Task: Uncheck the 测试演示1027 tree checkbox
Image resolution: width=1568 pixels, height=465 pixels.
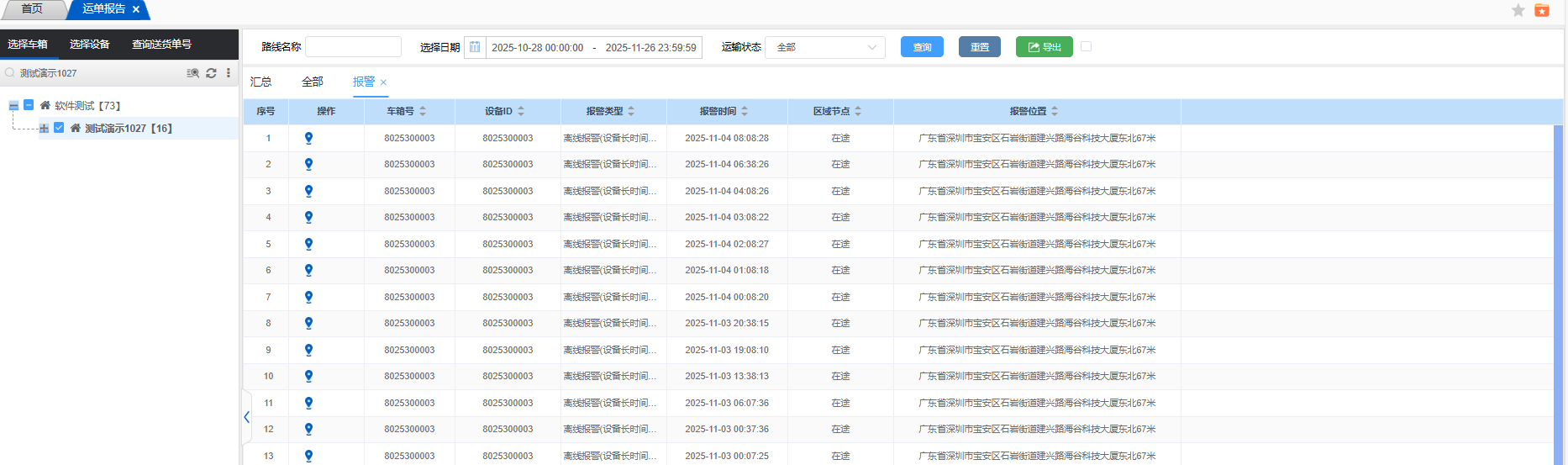Action: (x=59, y=128)
